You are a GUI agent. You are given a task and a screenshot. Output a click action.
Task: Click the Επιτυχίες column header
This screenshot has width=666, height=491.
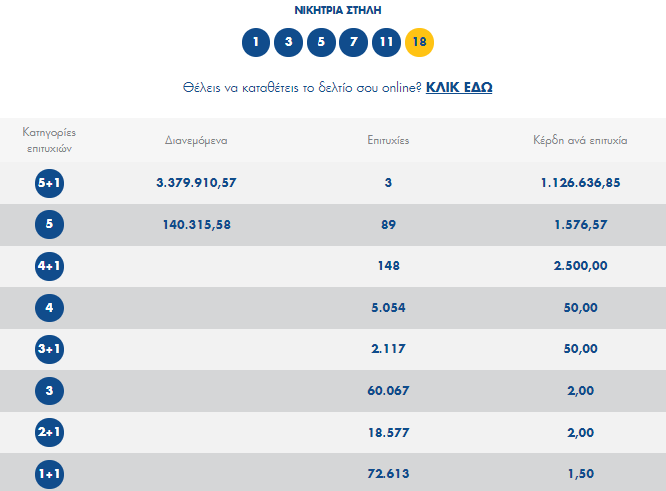pos(388,140)
